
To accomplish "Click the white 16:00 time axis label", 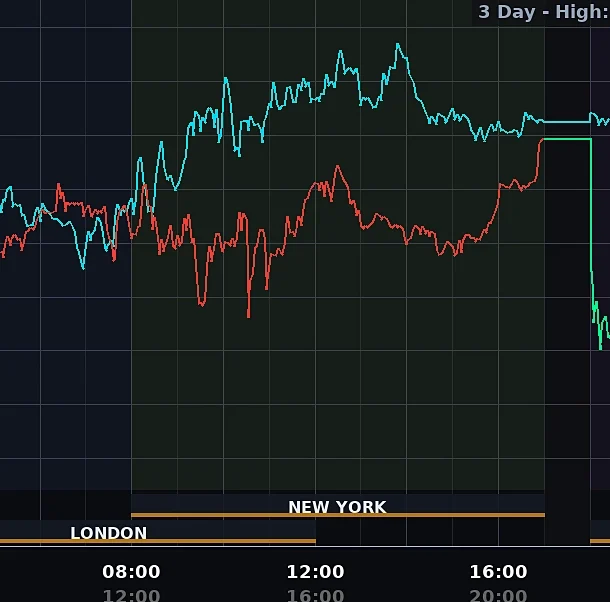I will click(498, 572).
